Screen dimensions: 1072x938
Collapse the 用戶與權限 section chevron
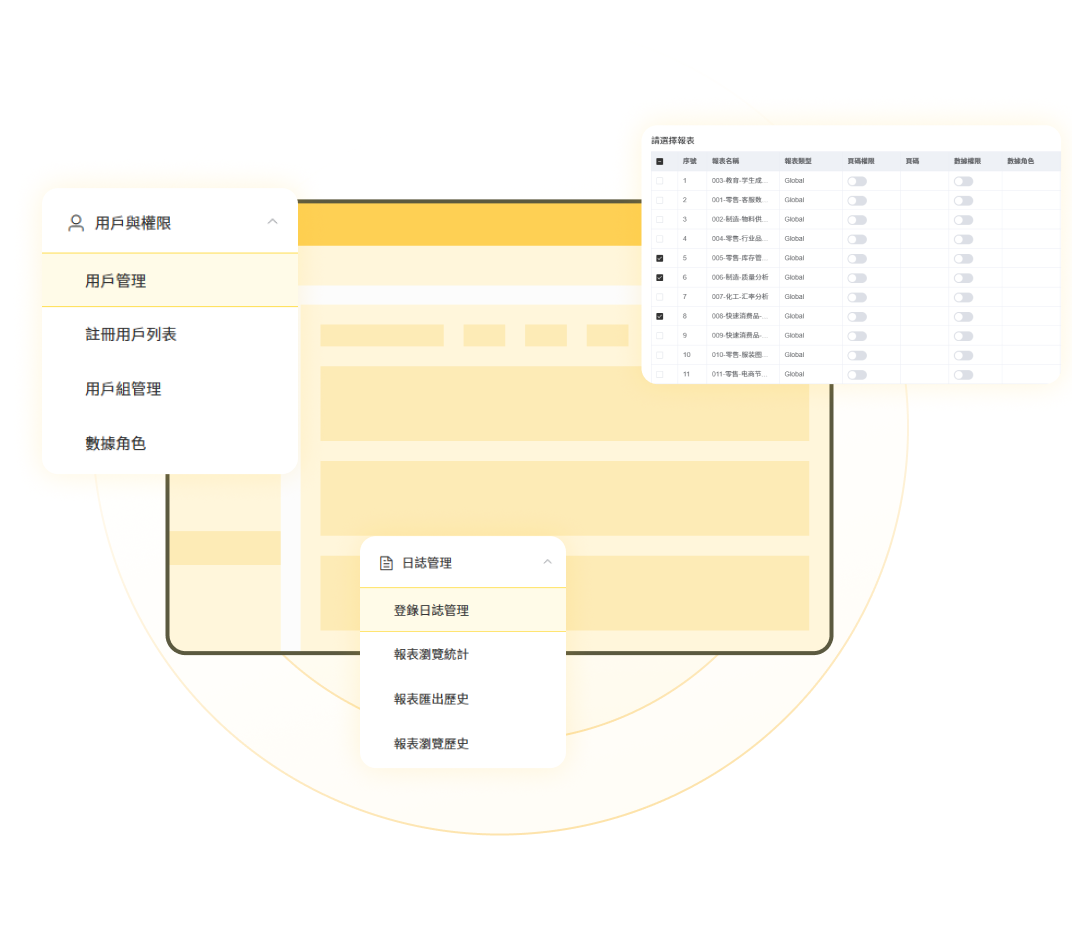272,223
